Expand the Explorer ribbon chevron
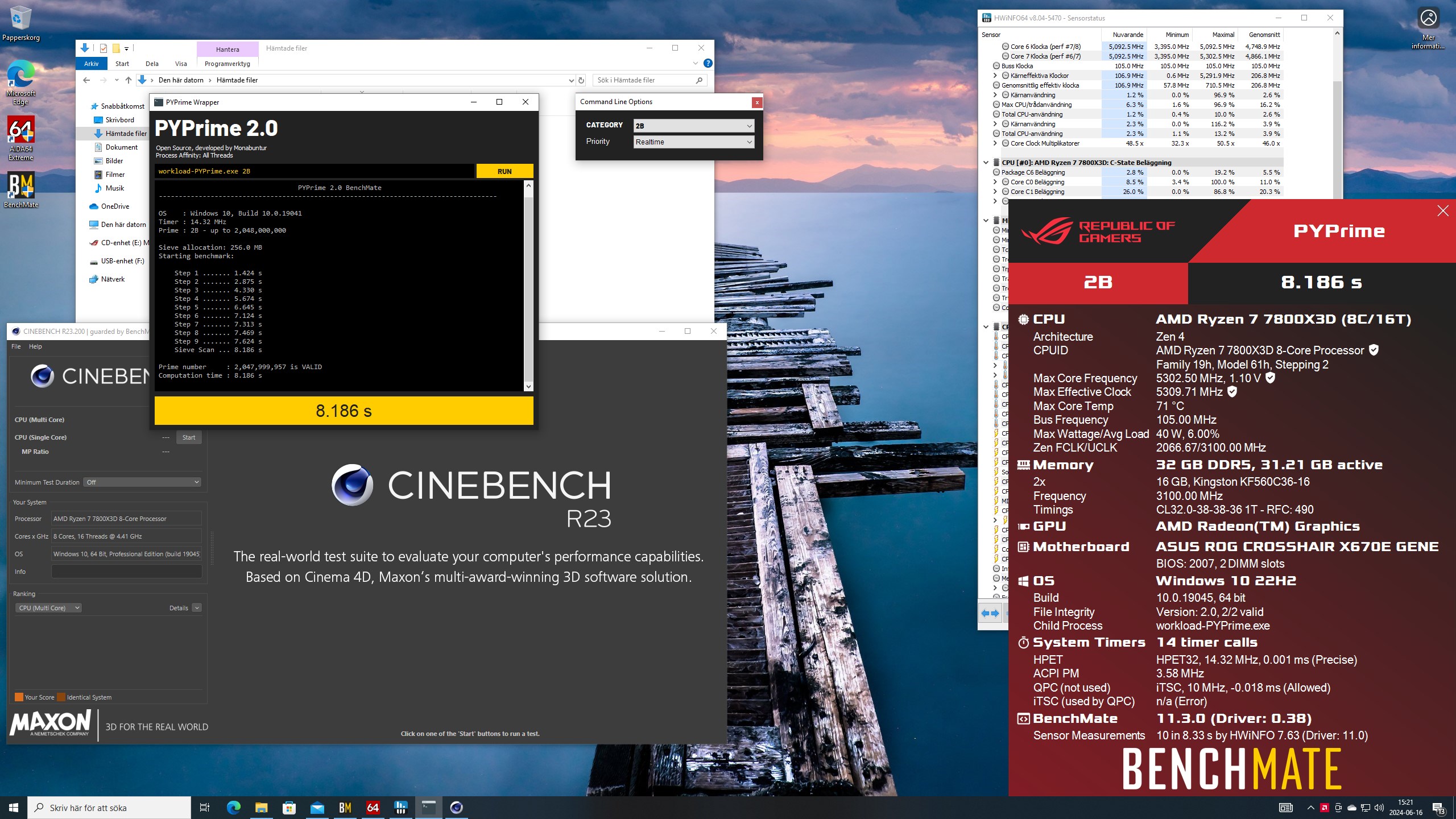This screenshot has width=1456, height=819. [695, 63]
